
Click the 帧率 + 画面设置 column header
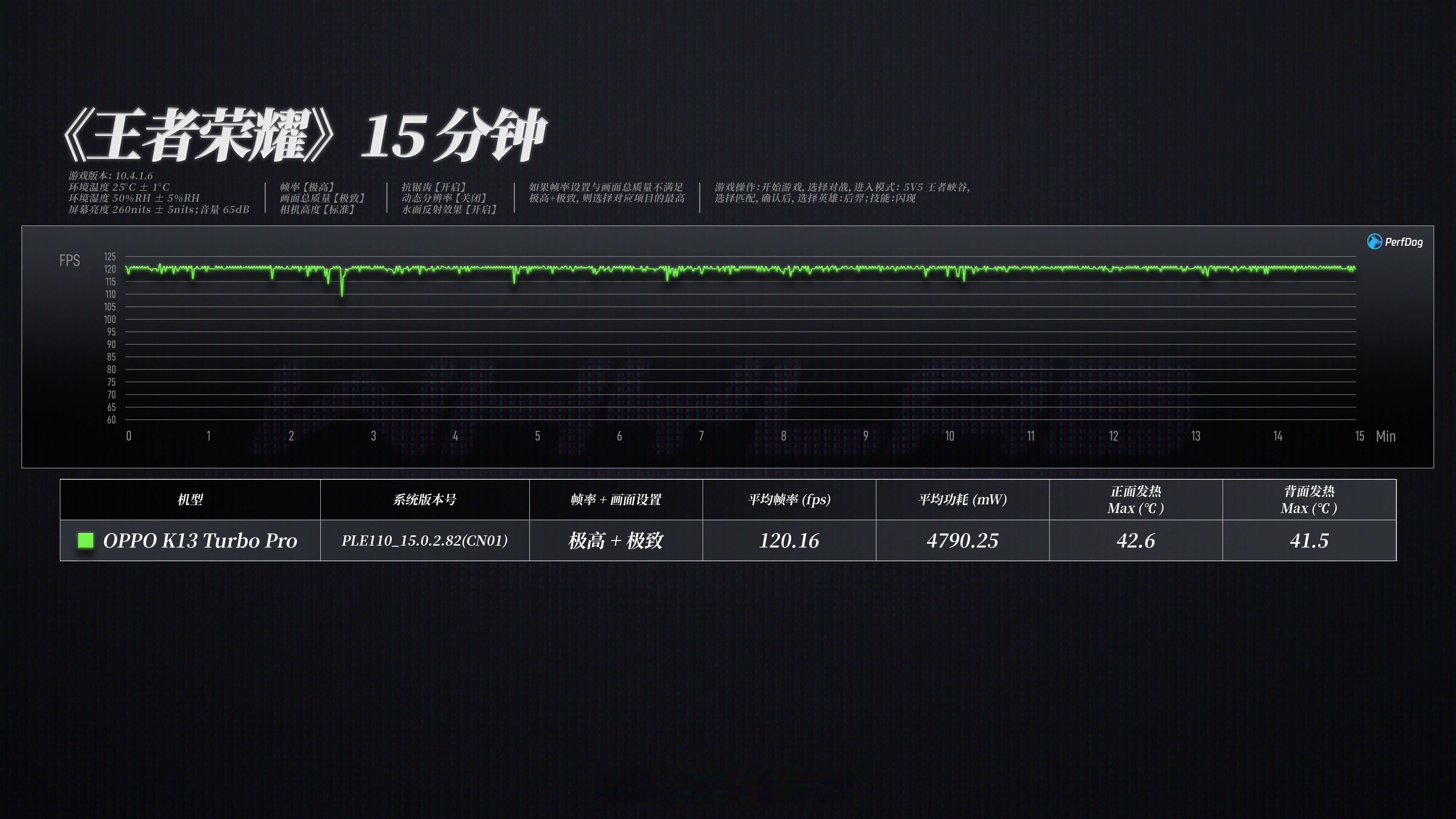coord(615,500)
